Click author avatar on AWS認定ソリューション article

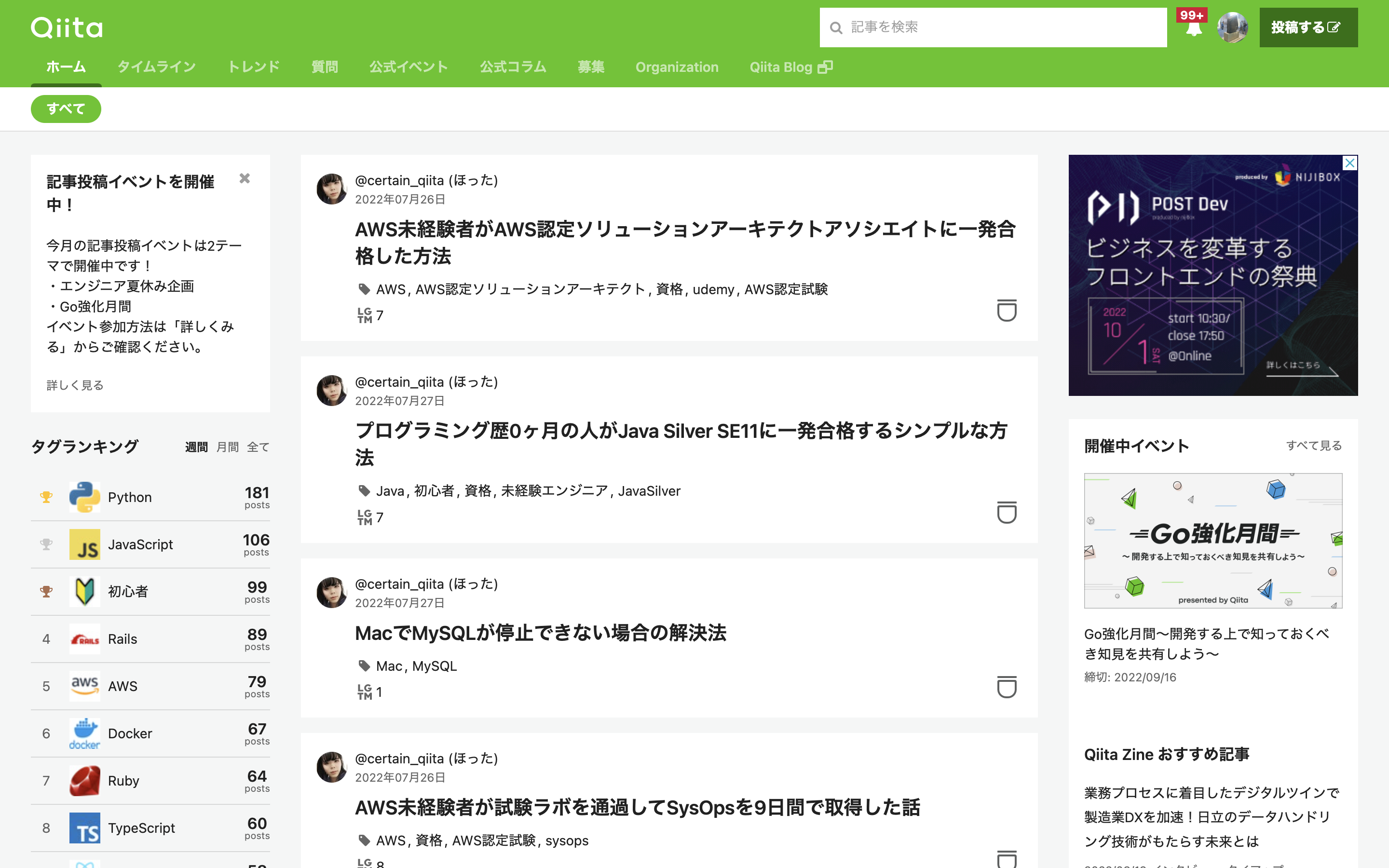click(x=332, y=189)
